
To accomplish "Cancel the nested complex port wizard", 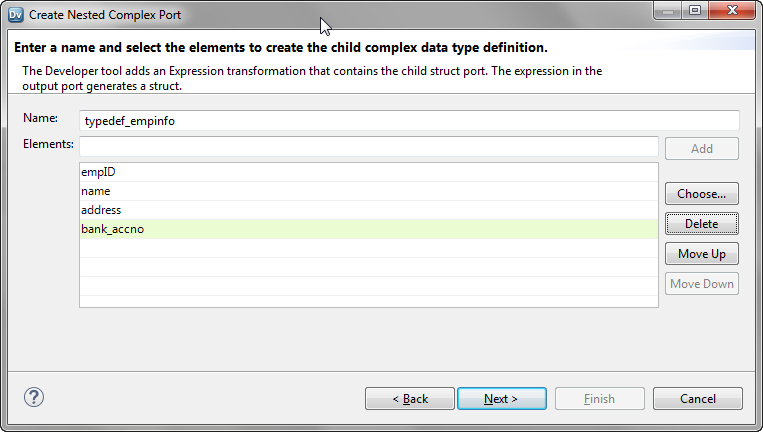I will pos(698,399).
